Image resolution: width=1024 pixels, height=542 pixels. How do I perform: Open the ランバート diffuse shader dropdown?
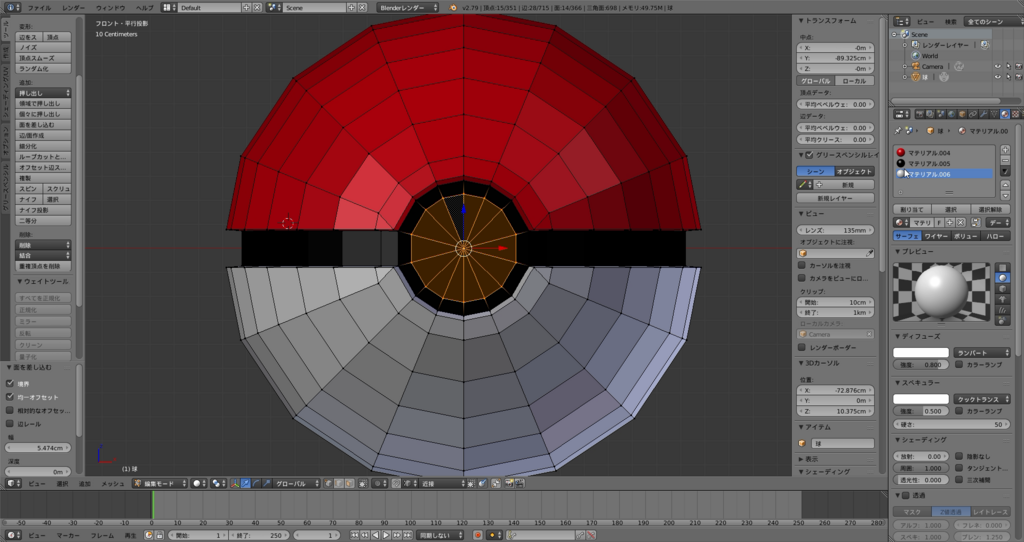pyautogui.click(x=980, y=352)
